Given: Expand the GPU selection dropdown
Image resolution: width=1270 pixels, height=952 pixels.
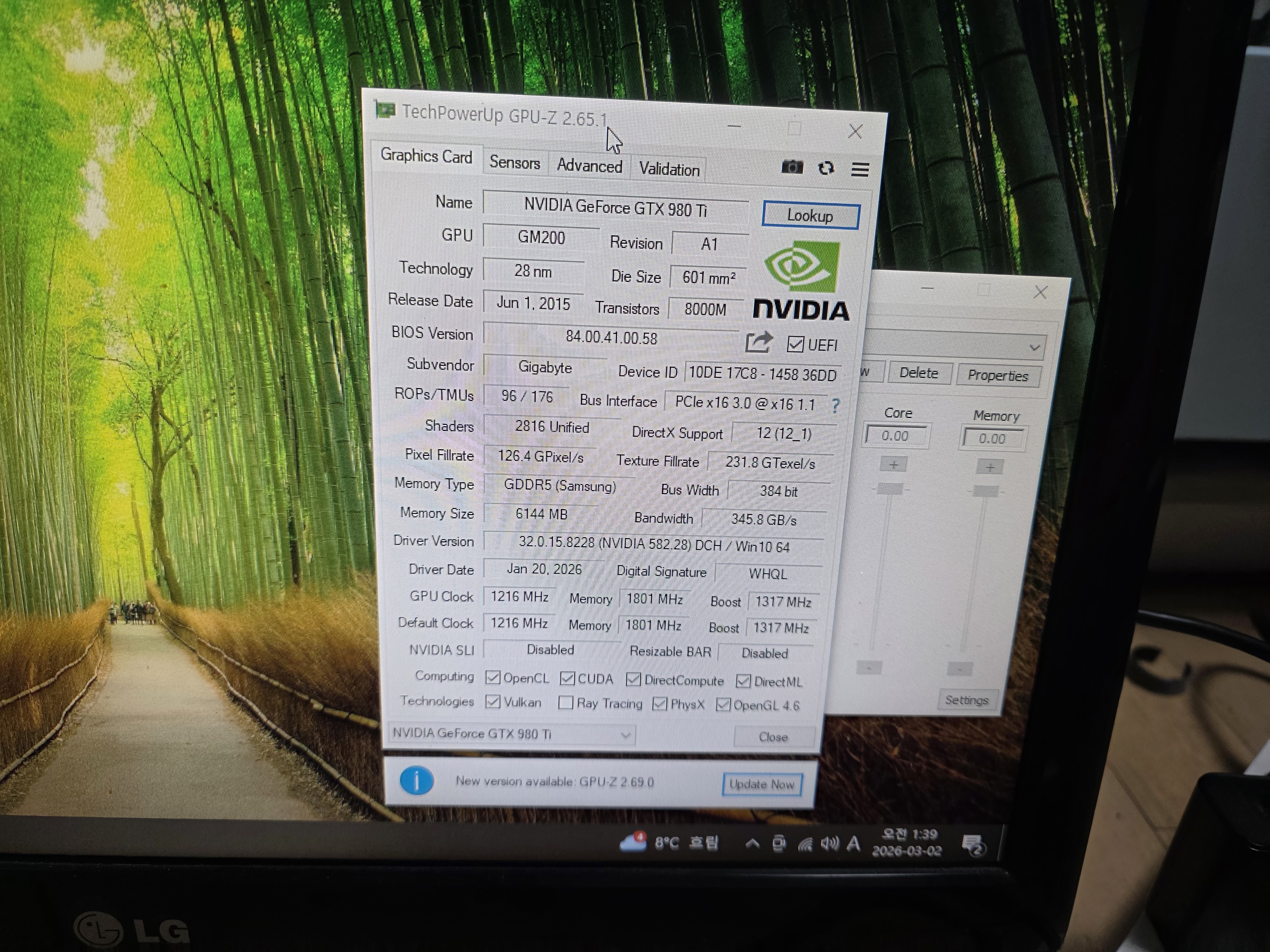Looking at the screenshot, I should (x=626, y=735).
